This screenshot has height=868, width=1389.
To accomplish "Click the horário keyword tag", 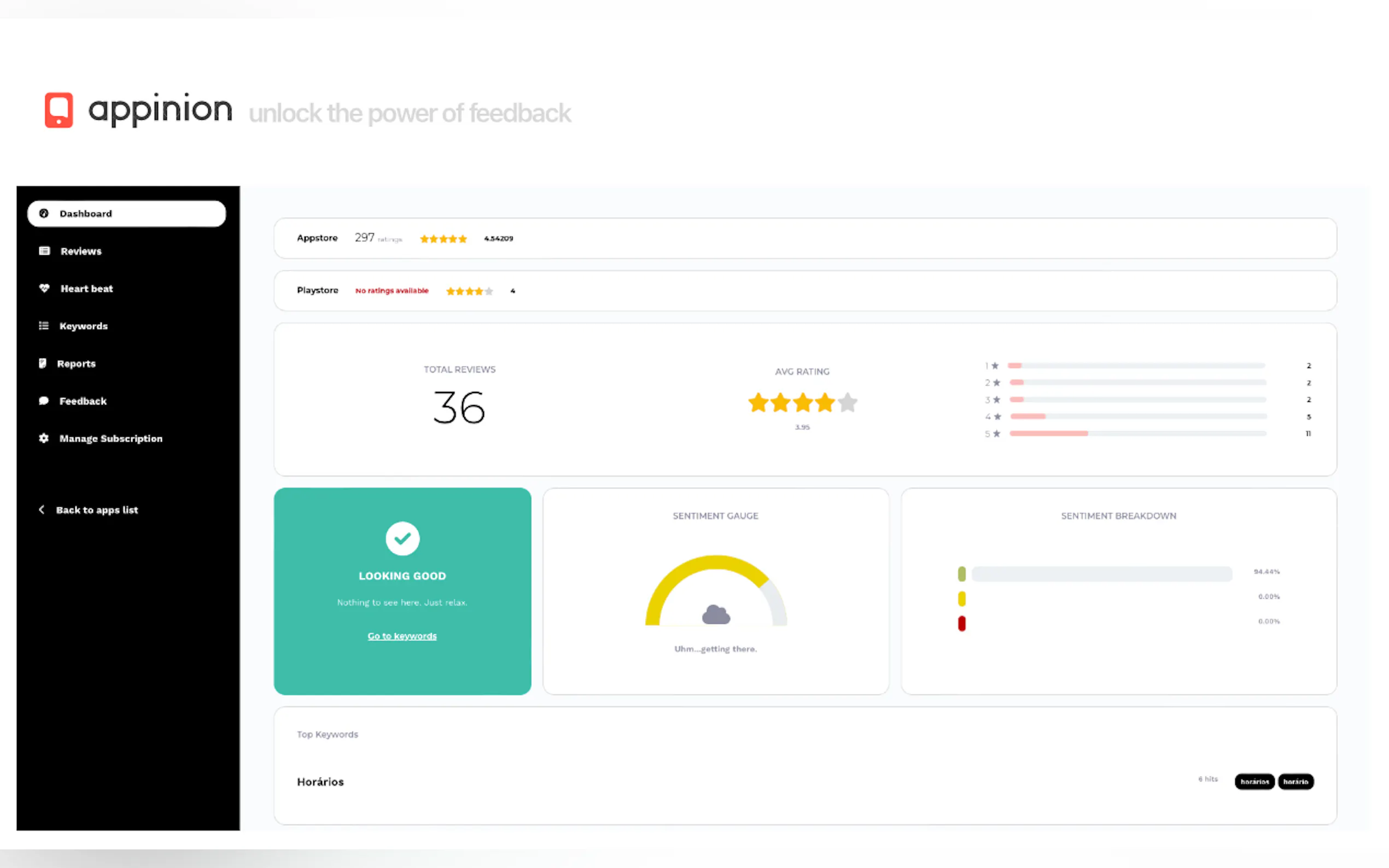I will tap(1295, 781).
